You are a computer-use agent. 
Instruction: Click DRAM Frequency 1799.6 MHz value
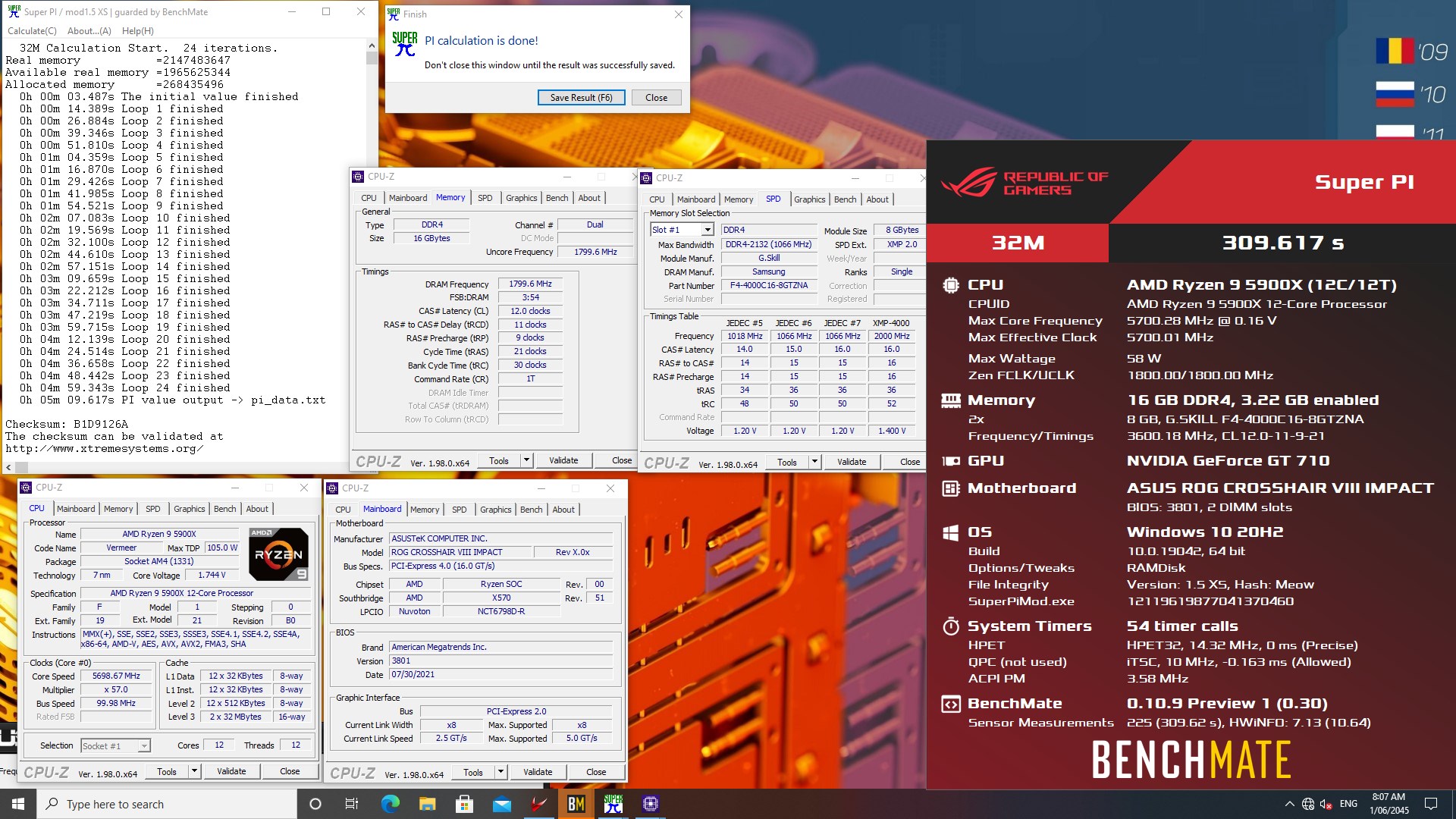530,284
